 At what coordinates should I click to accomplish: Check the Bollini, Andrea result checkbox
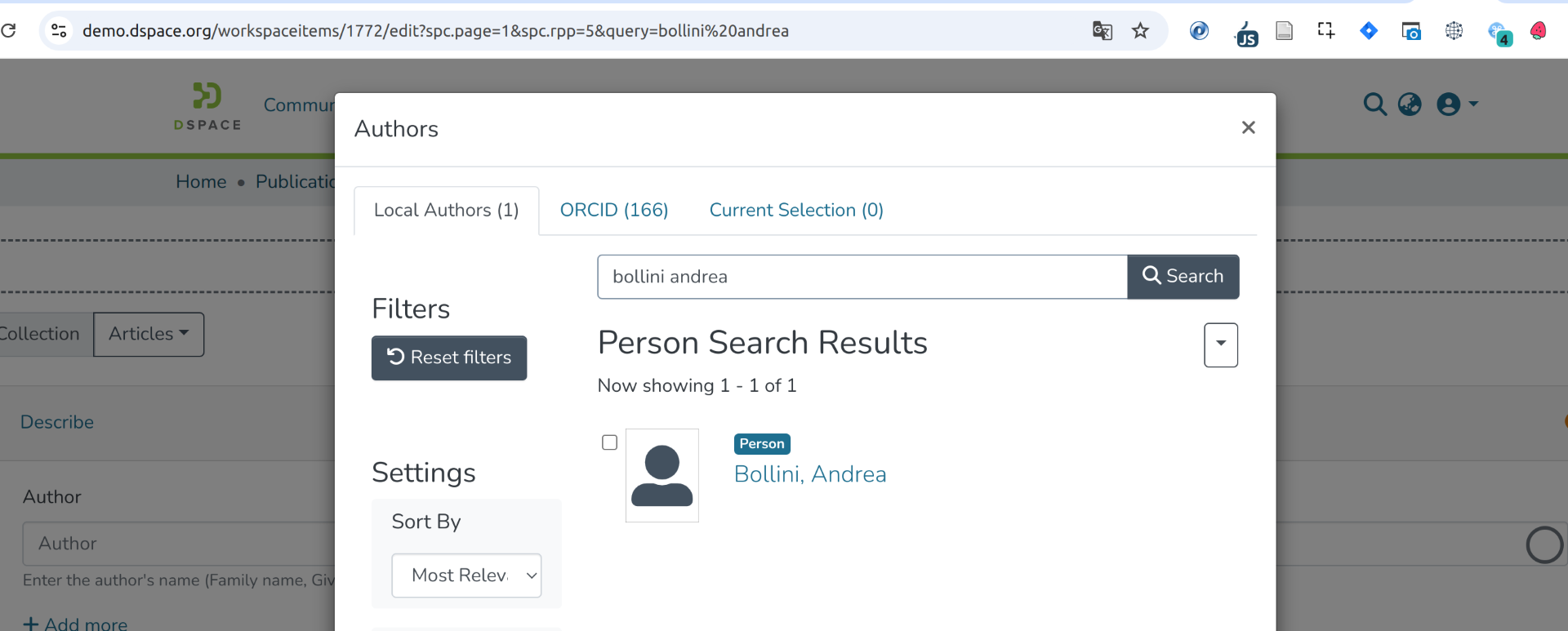tap(609, 442)
